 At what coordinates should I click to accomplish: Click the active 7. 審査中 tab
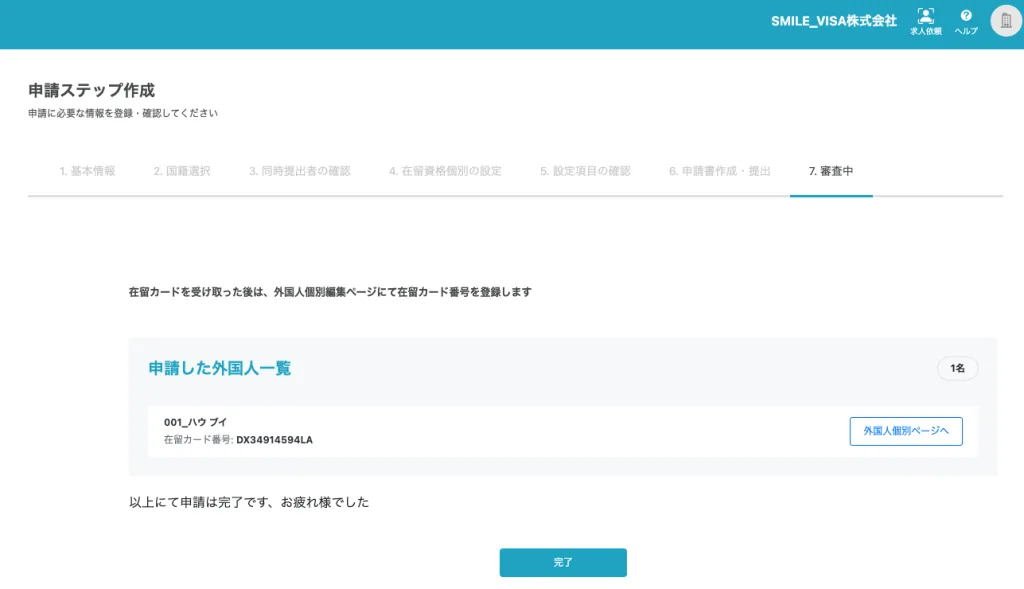(831, 171)
